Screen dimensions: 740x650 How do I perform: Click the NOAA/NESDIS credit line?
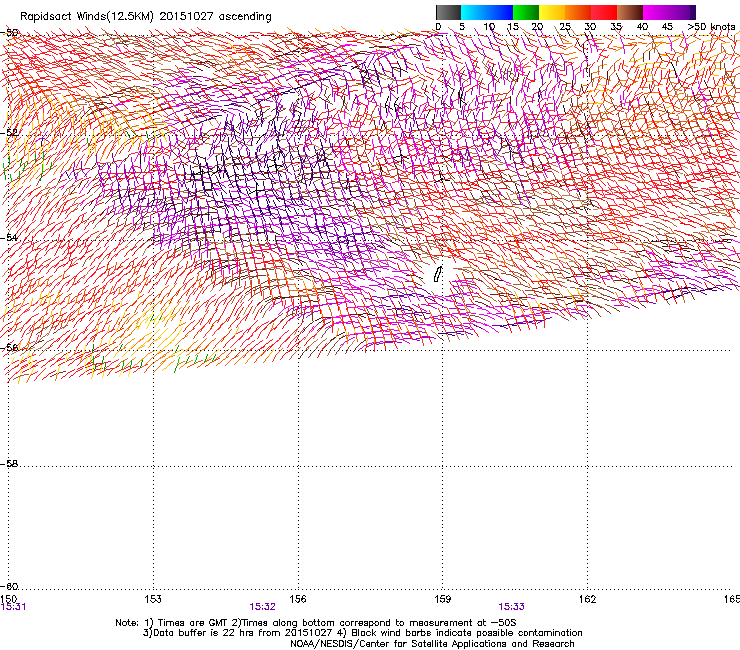click(x=432, y=644)
